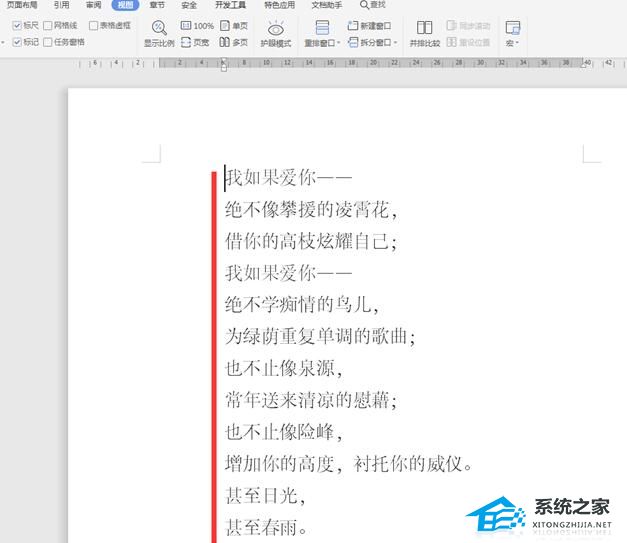
Task: Toggle the 标记 markup checkbox
Action: click(17, 42)
